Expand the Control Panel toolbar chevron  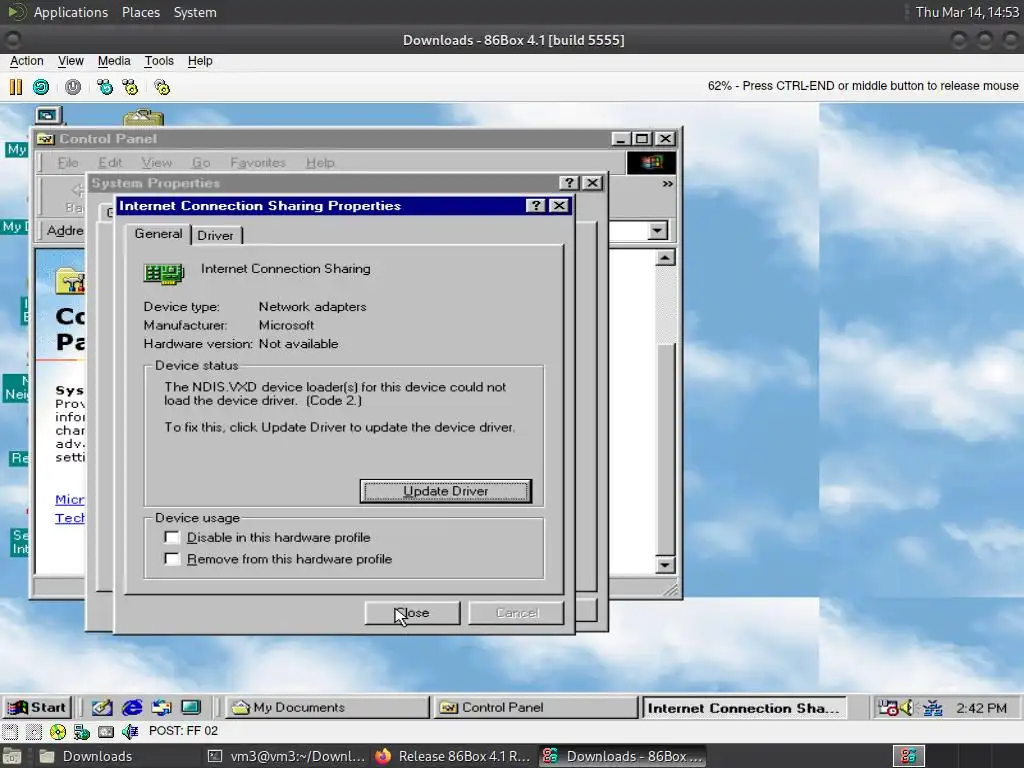click(667, 184)
